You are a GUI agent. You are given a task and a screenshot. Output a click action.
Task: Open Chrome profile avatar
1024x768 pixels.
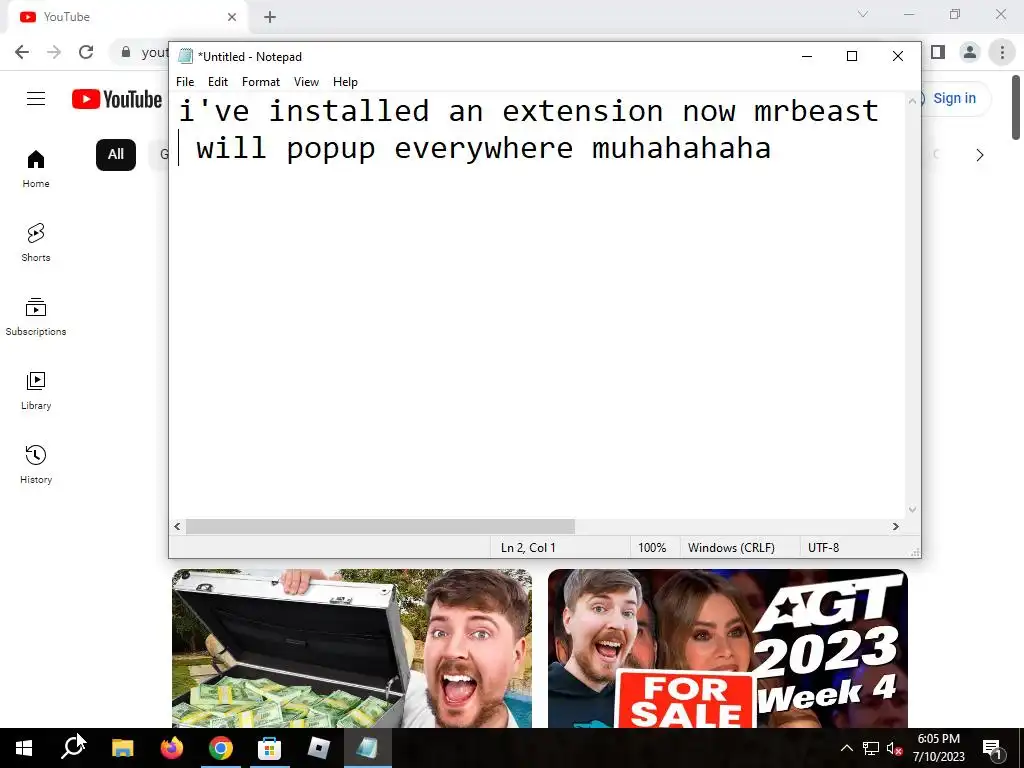pyautogui.click(x=970, y=52)
